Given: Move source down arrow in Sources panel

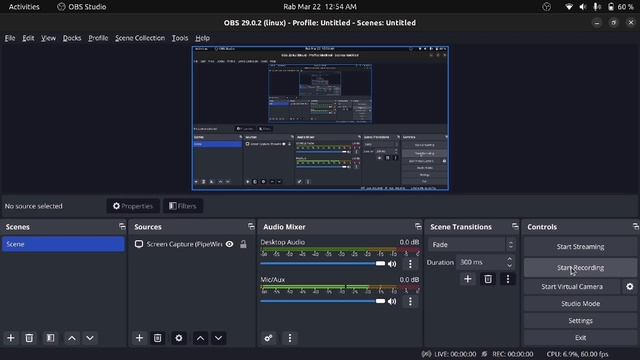Looking at the screenshot, I should 218,338.
